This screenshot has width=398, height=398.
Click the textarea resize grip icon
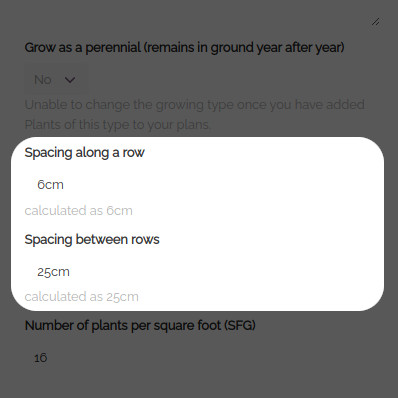coord(376,22)
